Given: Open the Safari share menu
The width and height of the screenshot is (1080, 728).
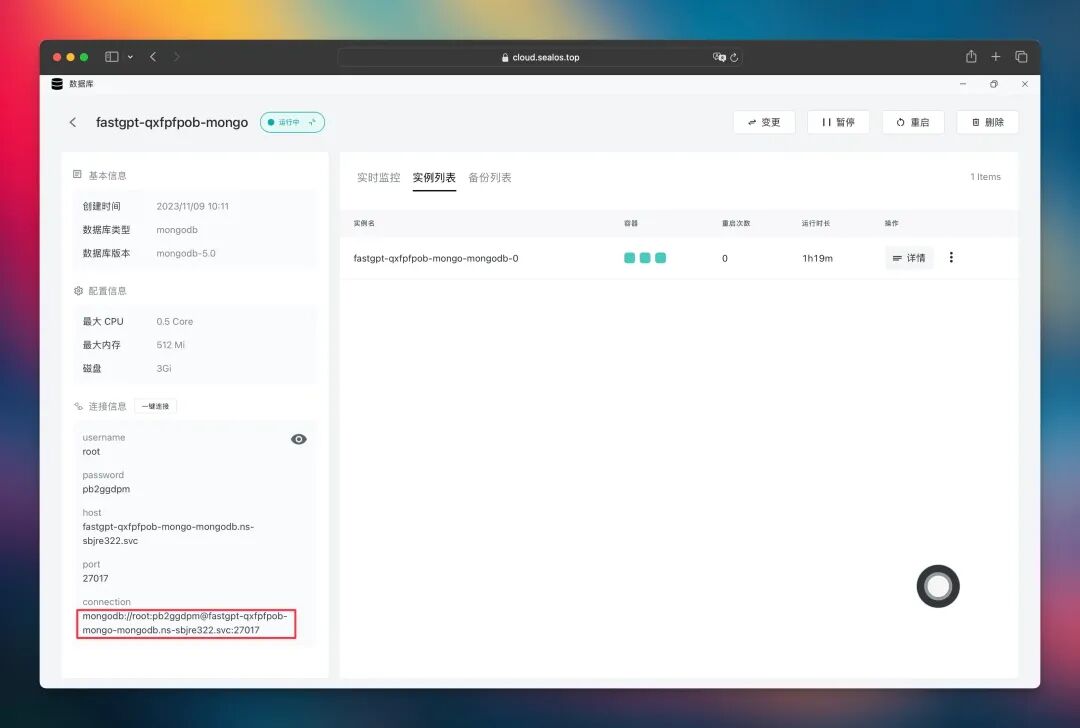Looking at the screenshot, I should 971,56.
